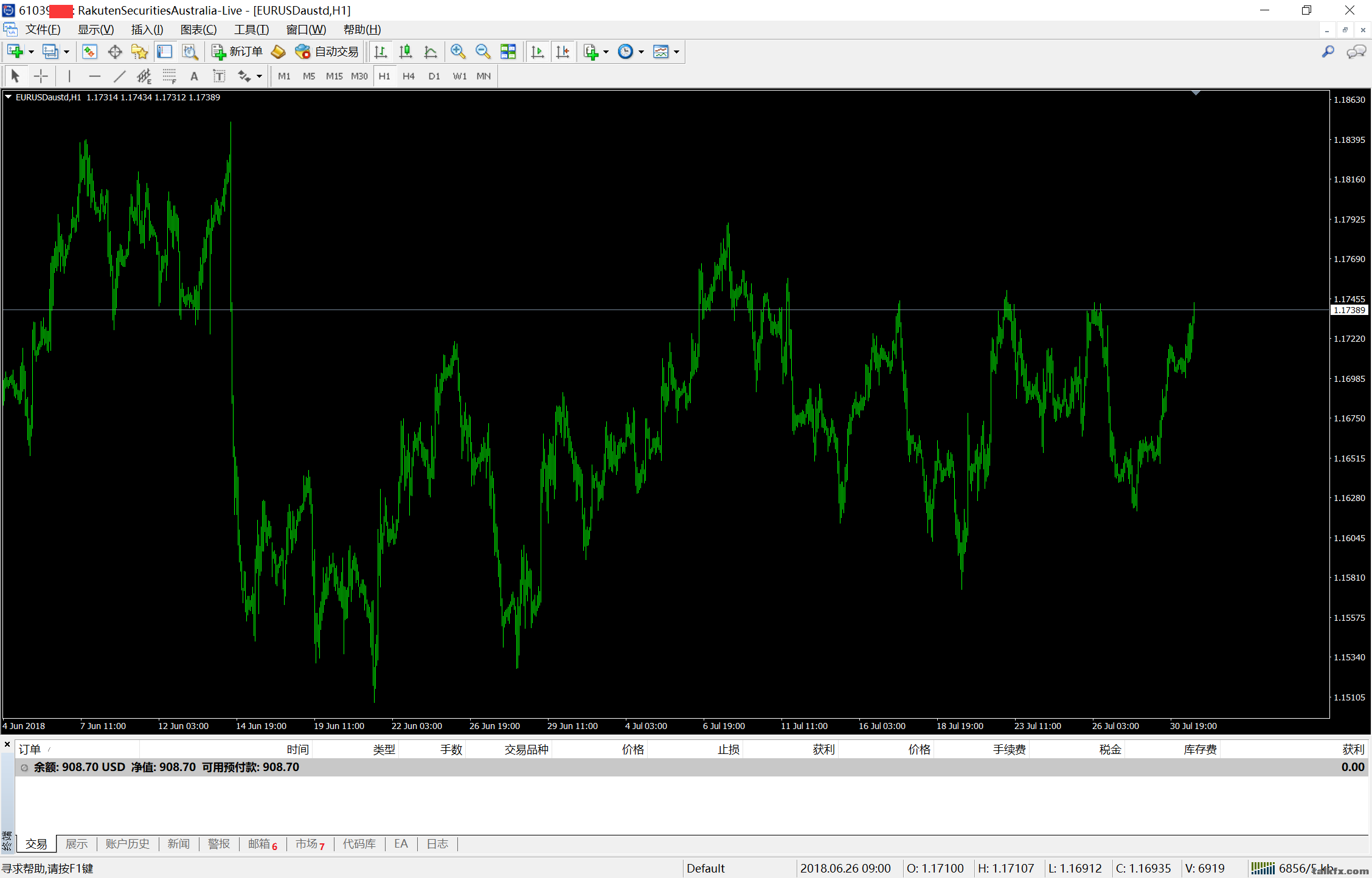
Task: Click the new chart icon
Action: [15, 52]
